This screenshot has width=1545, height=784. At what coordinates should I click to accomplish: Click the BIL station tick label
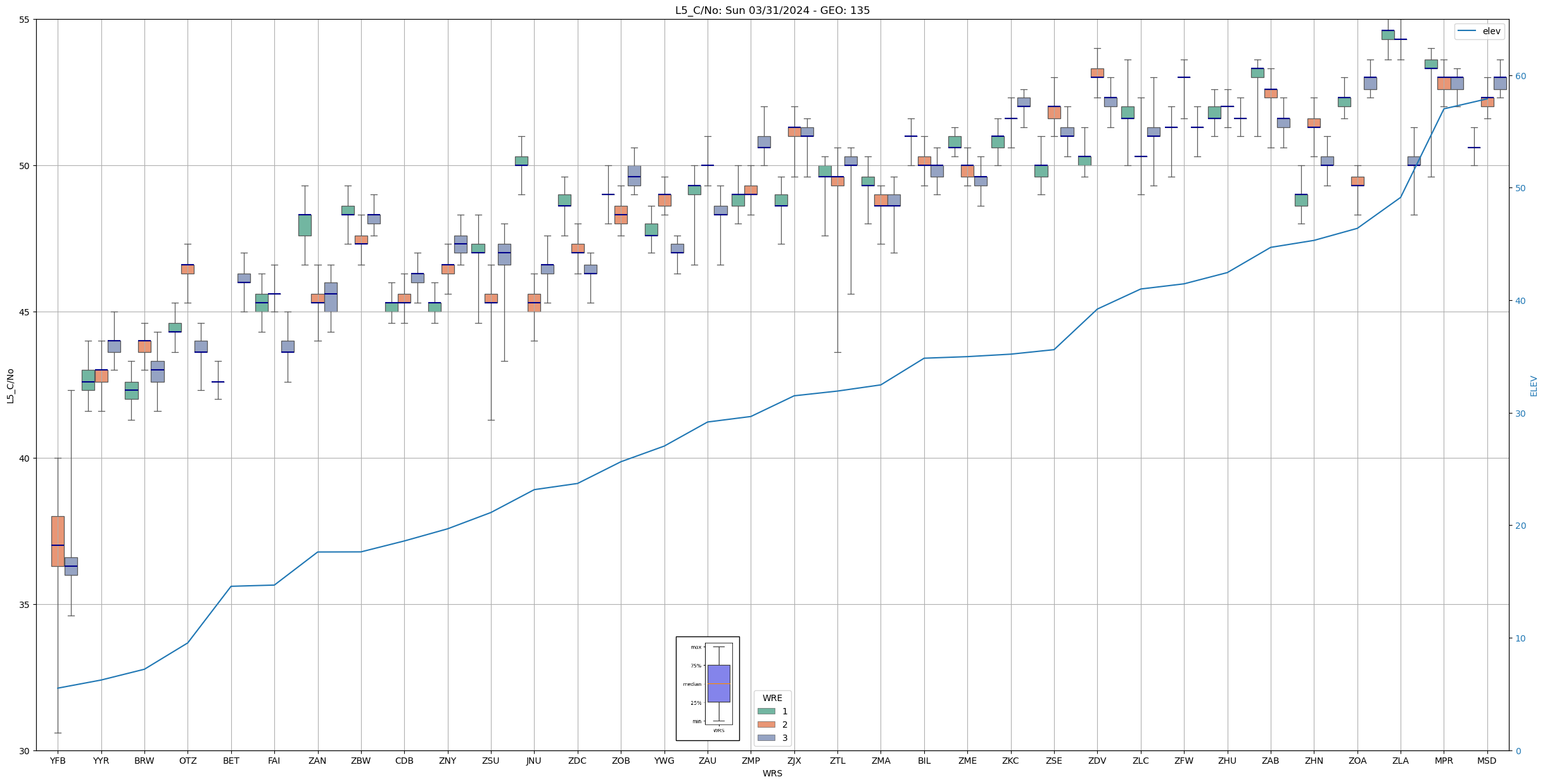(924, 761)
